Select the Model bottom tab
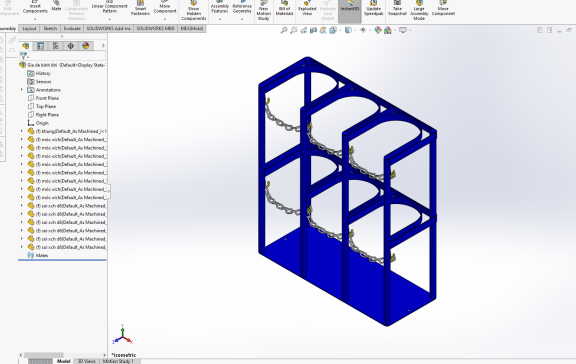 [x=64, y=361]
